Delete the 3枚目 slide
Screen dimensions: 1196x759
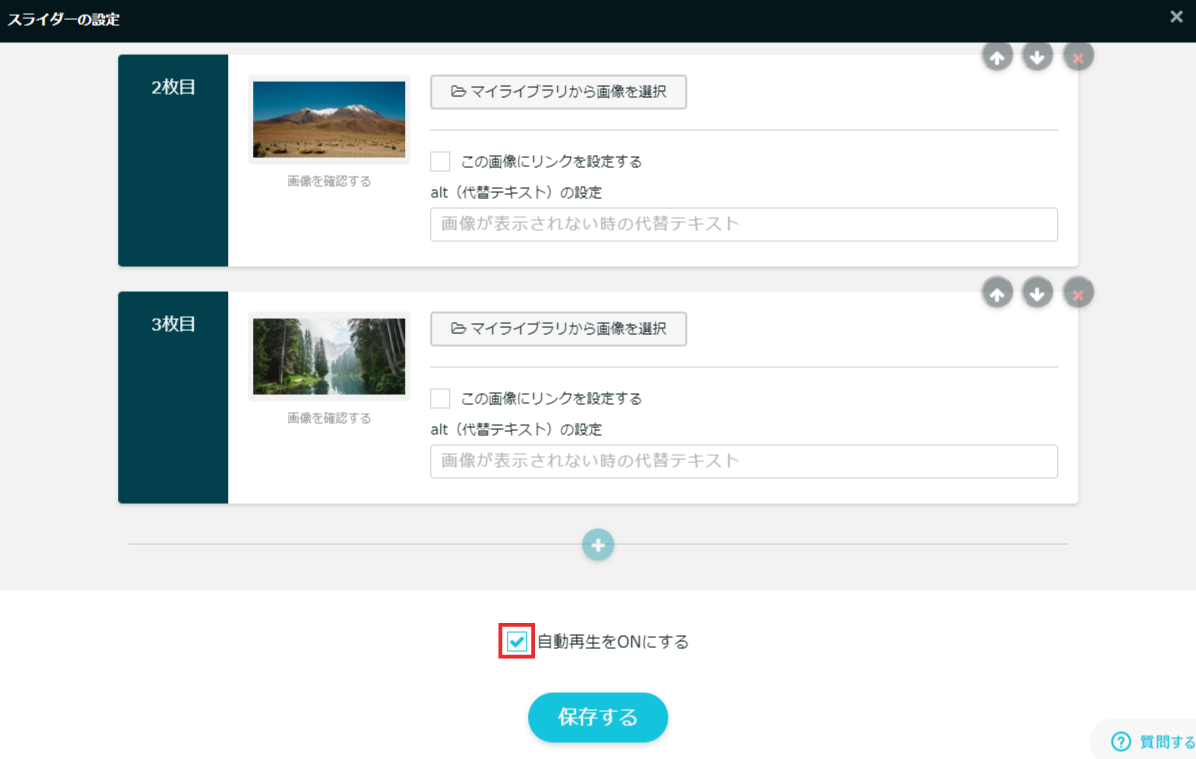coord(1078,293)
